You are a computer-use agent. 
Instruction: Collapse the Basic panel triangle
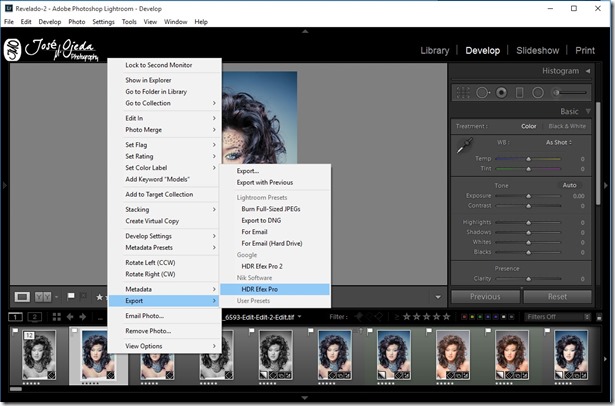click(x=588, y=111)
